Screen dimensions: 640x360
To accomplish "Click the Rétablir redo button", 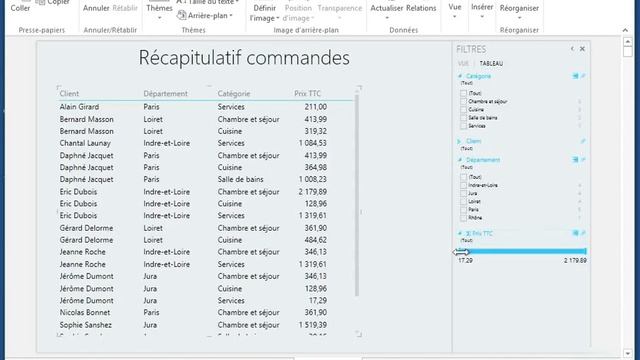I will coord(125,8).
